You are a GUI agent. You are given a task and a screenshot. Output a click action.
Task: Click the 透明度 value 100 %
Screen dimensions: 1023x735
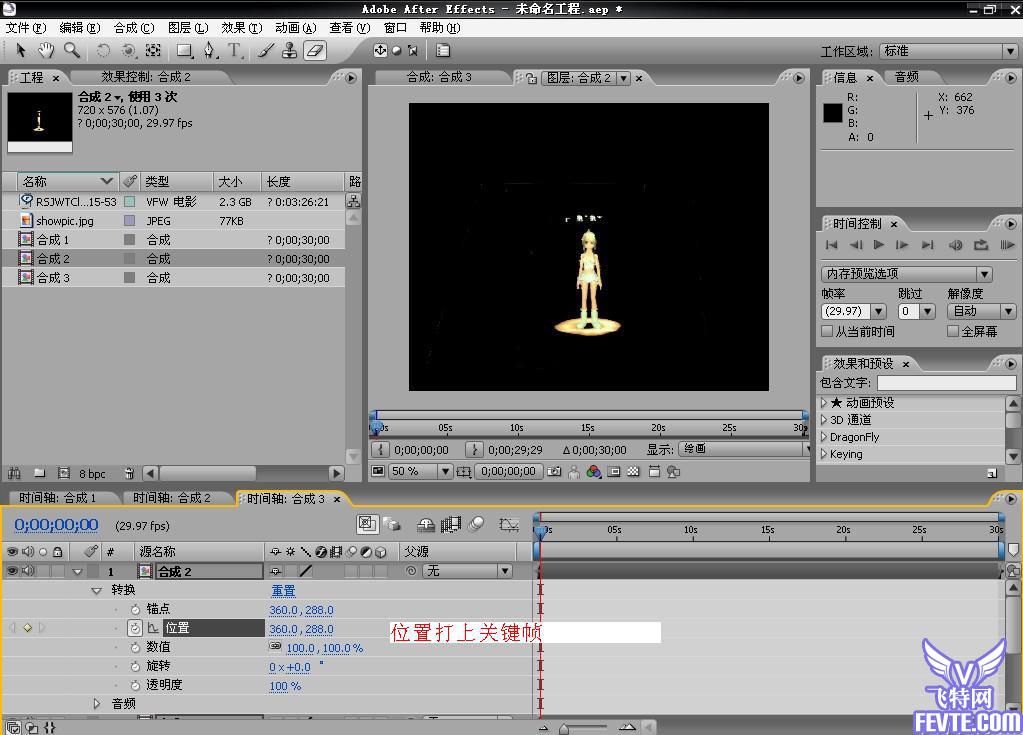(284, 685)
